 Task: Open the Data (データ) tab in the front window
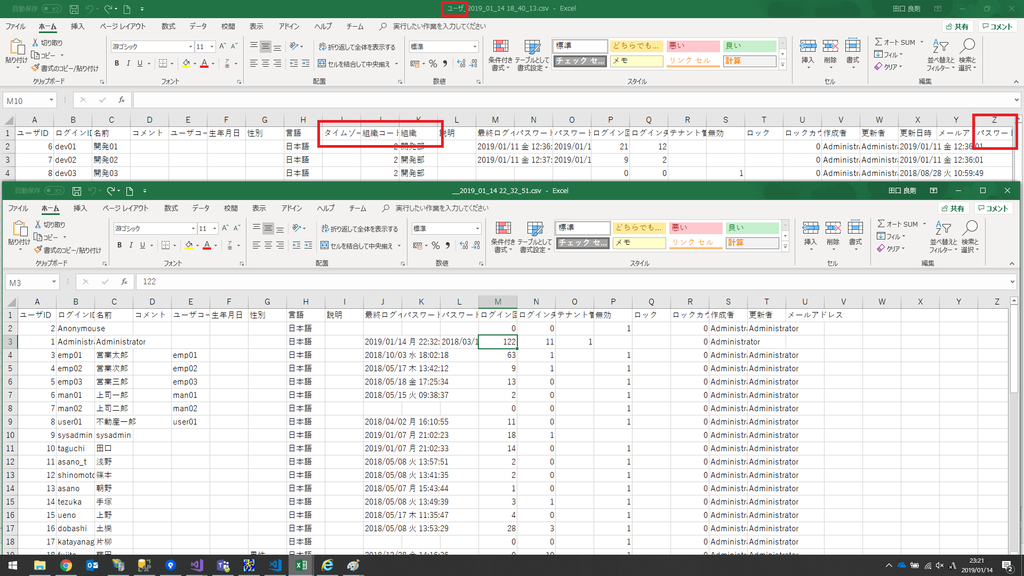[x=200, y=208]
